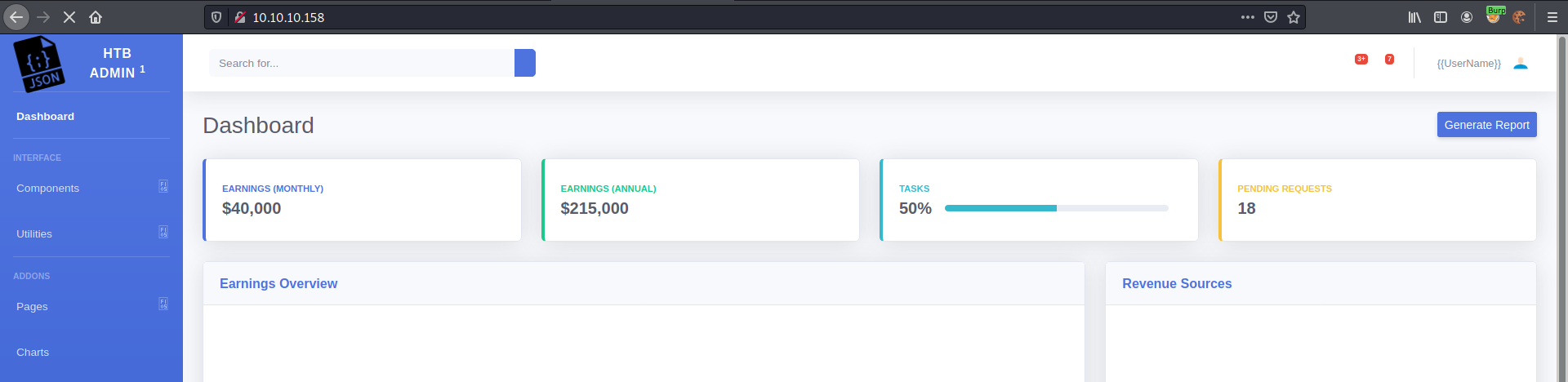Screen dimensions: 1568x382
Task: Focus the Search for... input field
Action: (362, 63)
